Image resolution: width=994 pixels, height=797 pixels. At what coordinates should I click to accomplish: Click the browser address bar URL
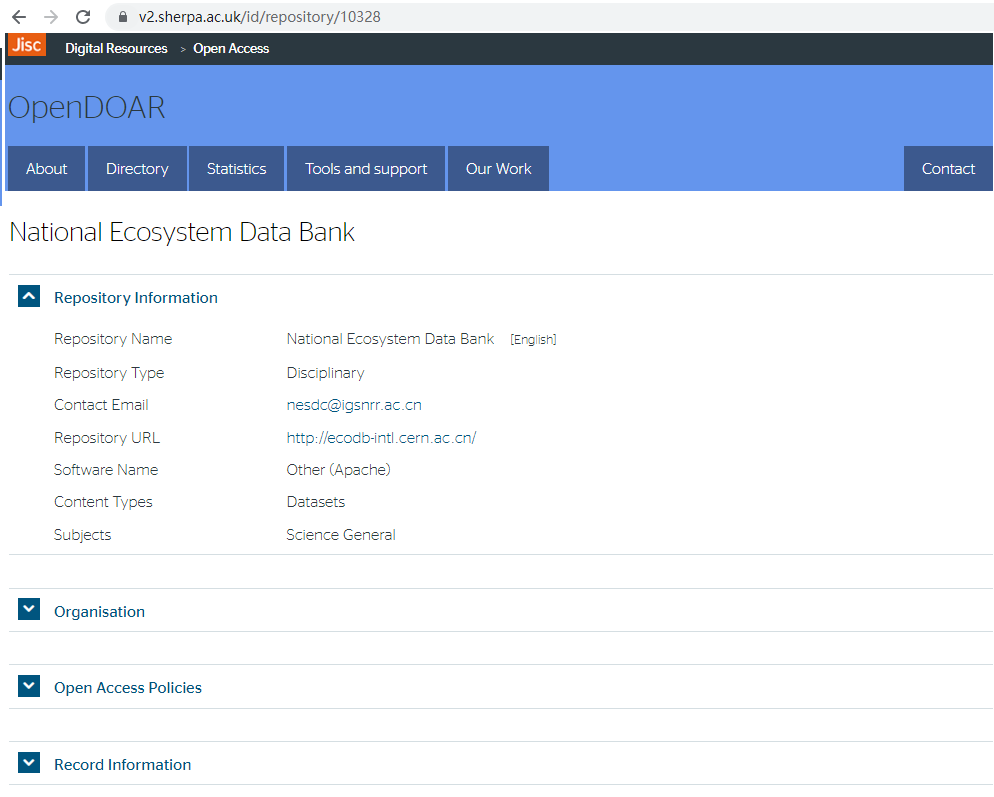coord(260,17)
